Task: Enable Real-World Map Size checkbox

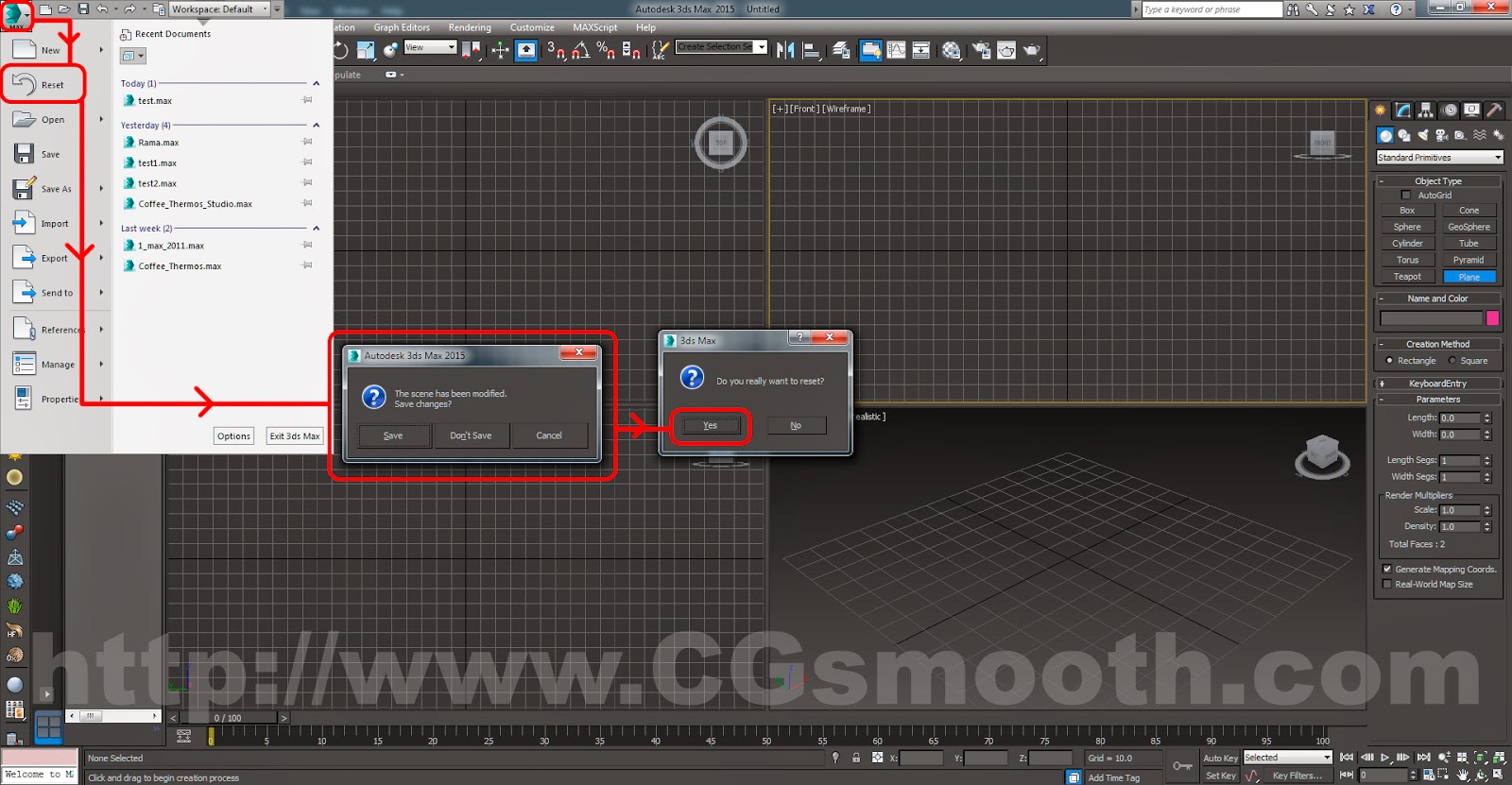Action: [x=1386, y=585]
